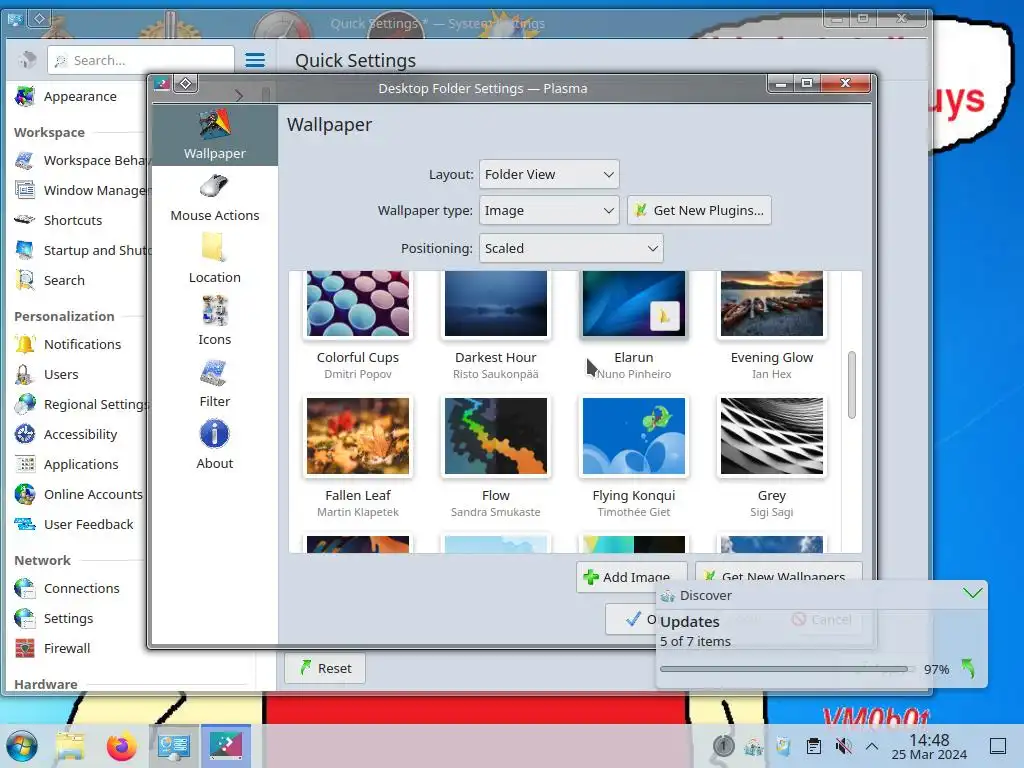The height and width of the screenshot is (768, 1024).
Task: Open Accessibility in the sidebar
Action: [x=78, y=434]
